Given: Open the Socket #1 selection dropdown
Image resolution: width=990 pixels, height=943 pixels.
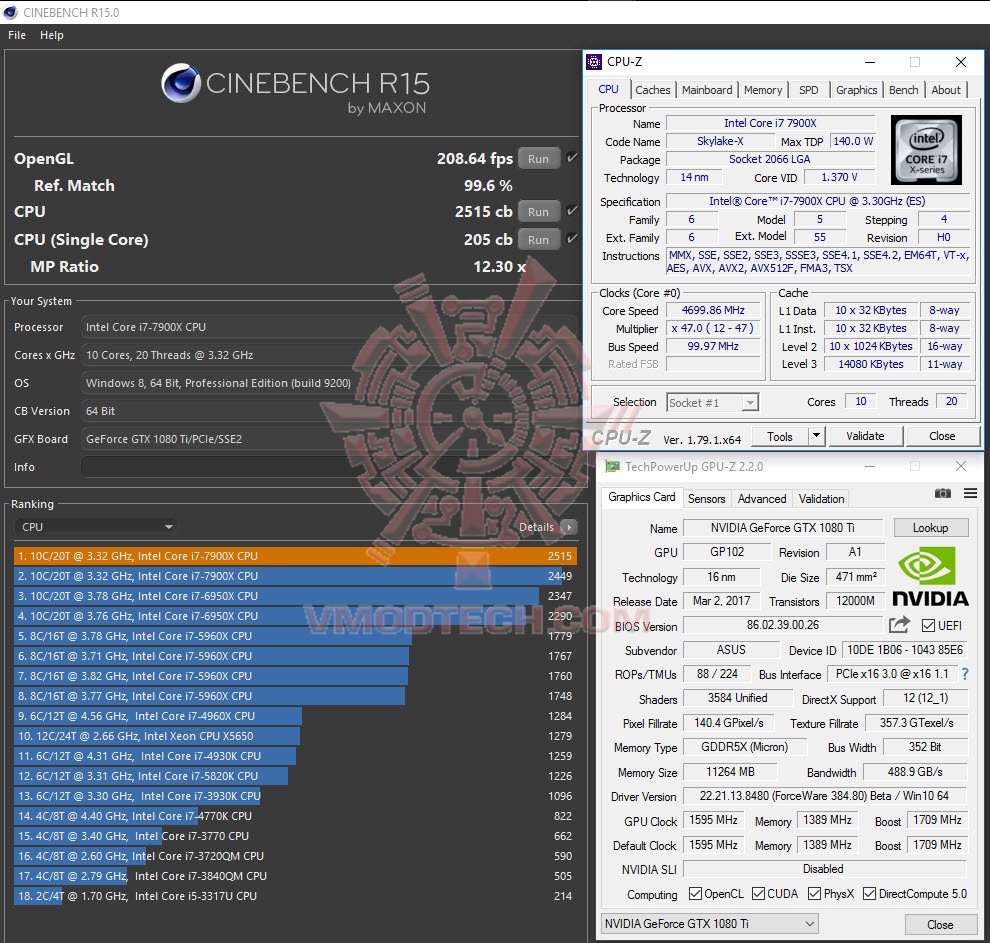Looking at the screenshot, I should point(712,403).
